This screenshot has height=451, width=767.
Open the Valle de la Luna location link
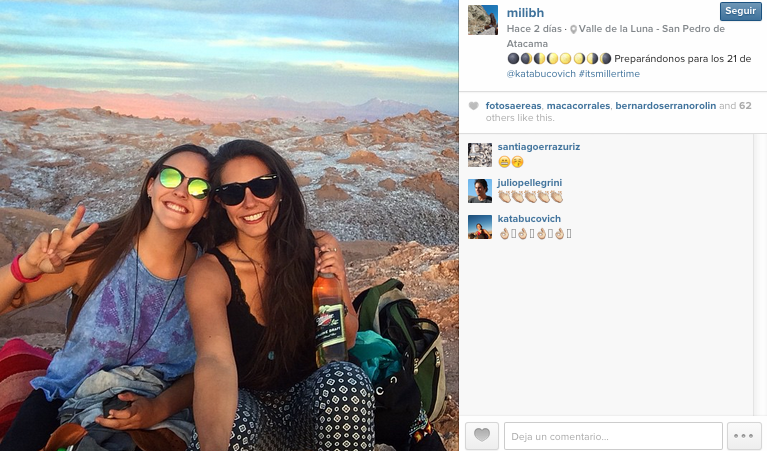click(x=615, y=36)
